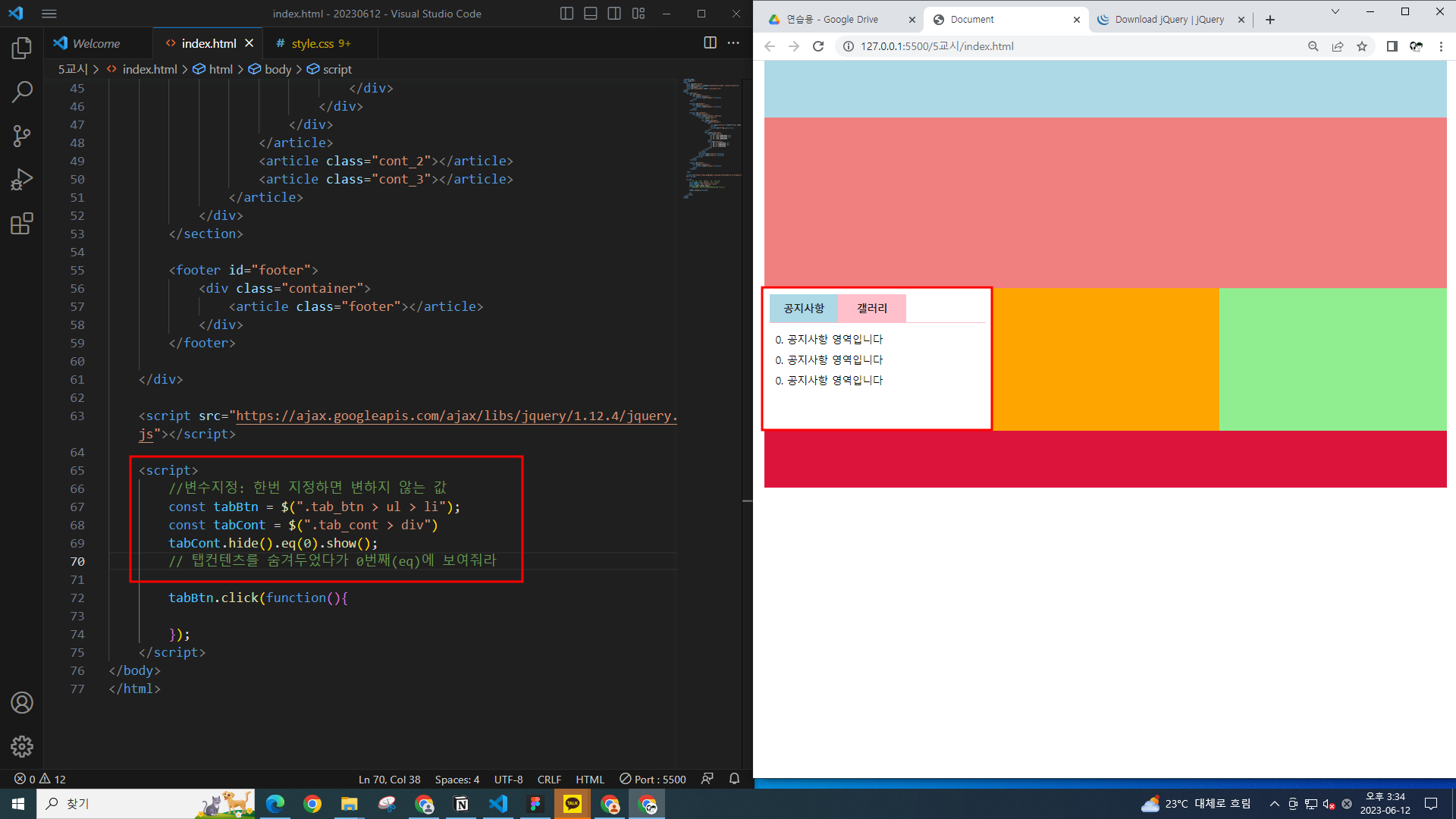The image size is (1456, 819).
Task: Open Chrome tab search dropdown
Action: click(1335, 12)
